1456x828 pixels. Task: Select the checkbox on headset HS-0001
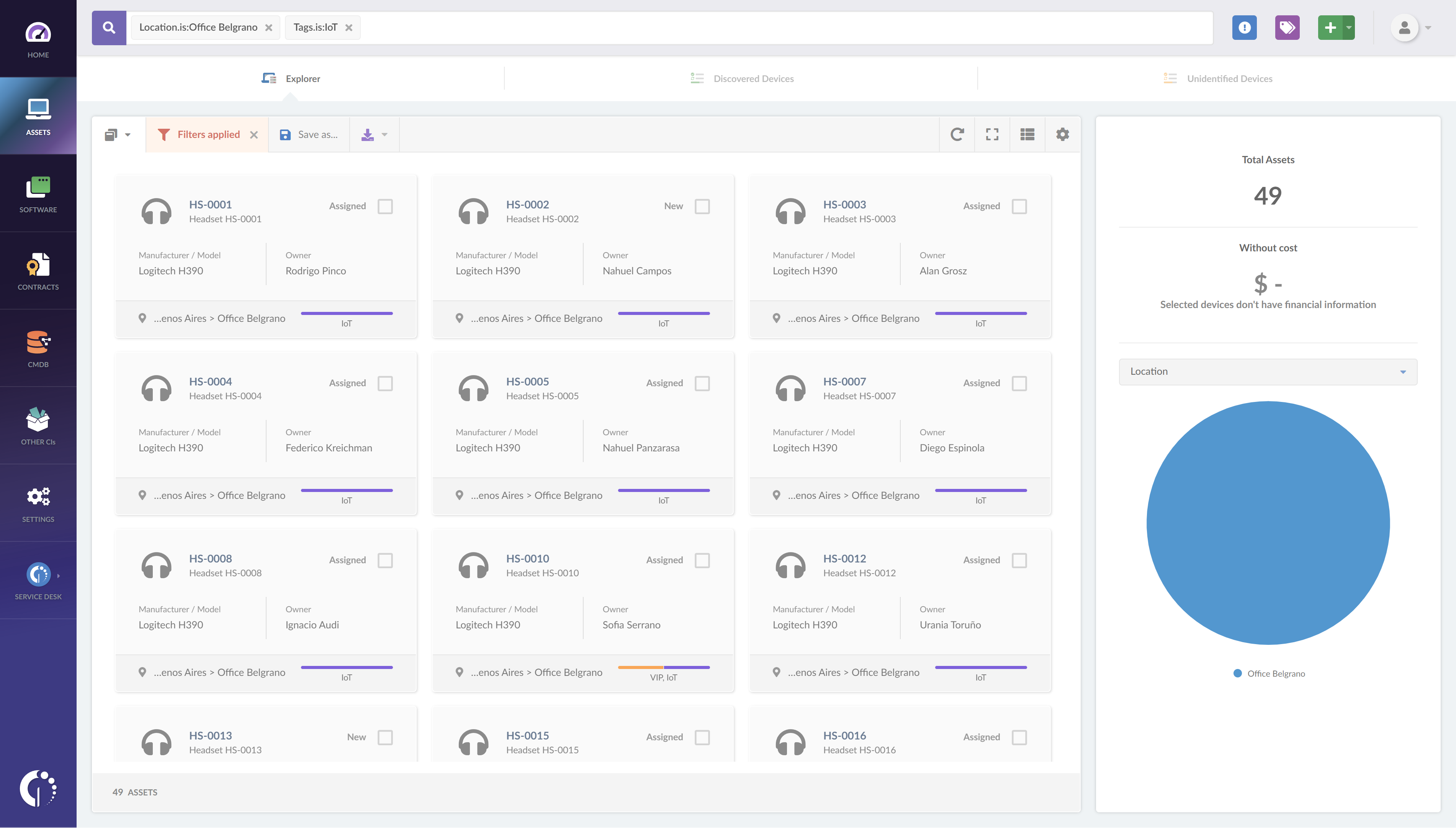385,207
